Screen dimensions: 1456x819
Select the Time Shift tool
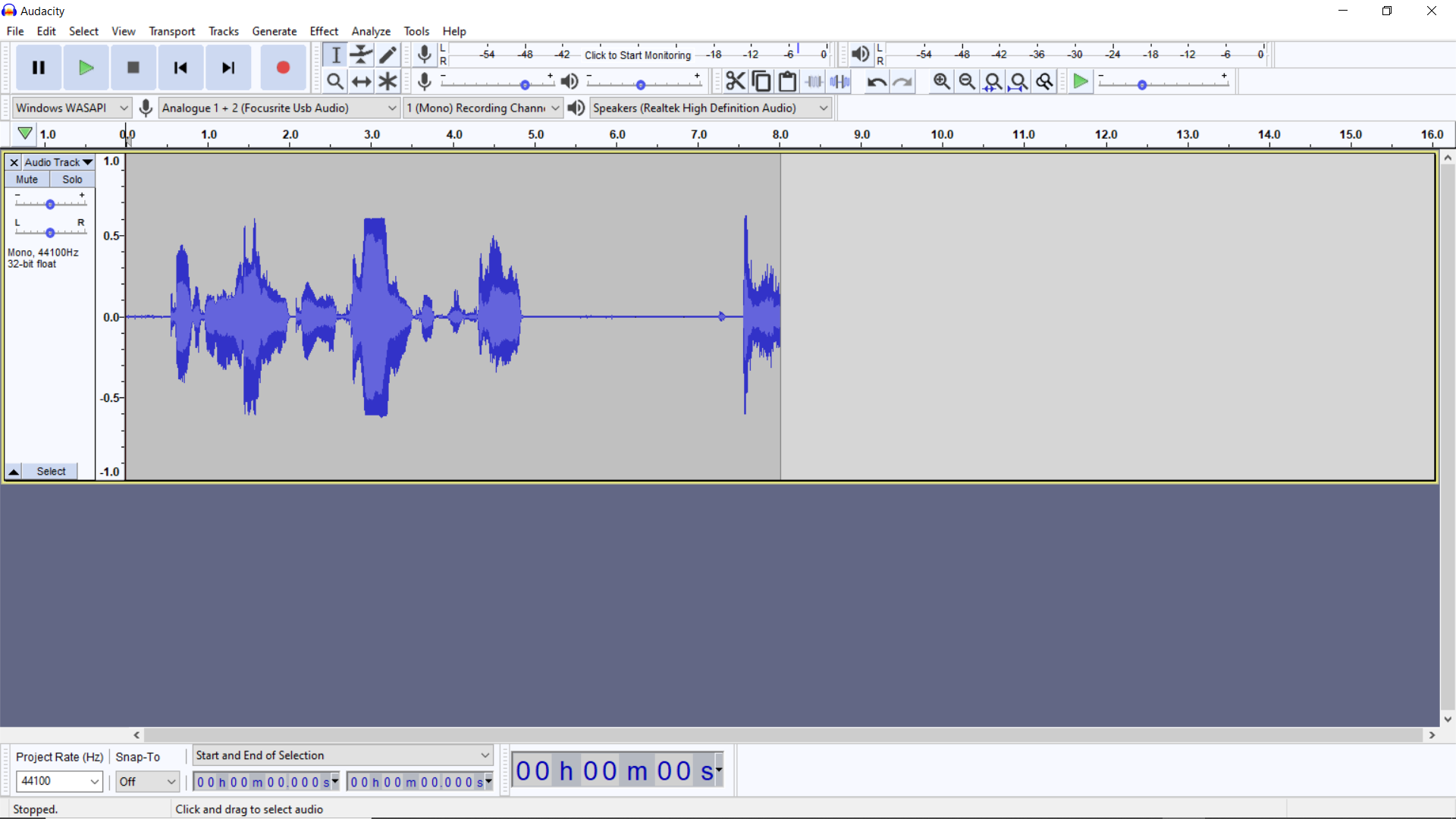point(362,81)
